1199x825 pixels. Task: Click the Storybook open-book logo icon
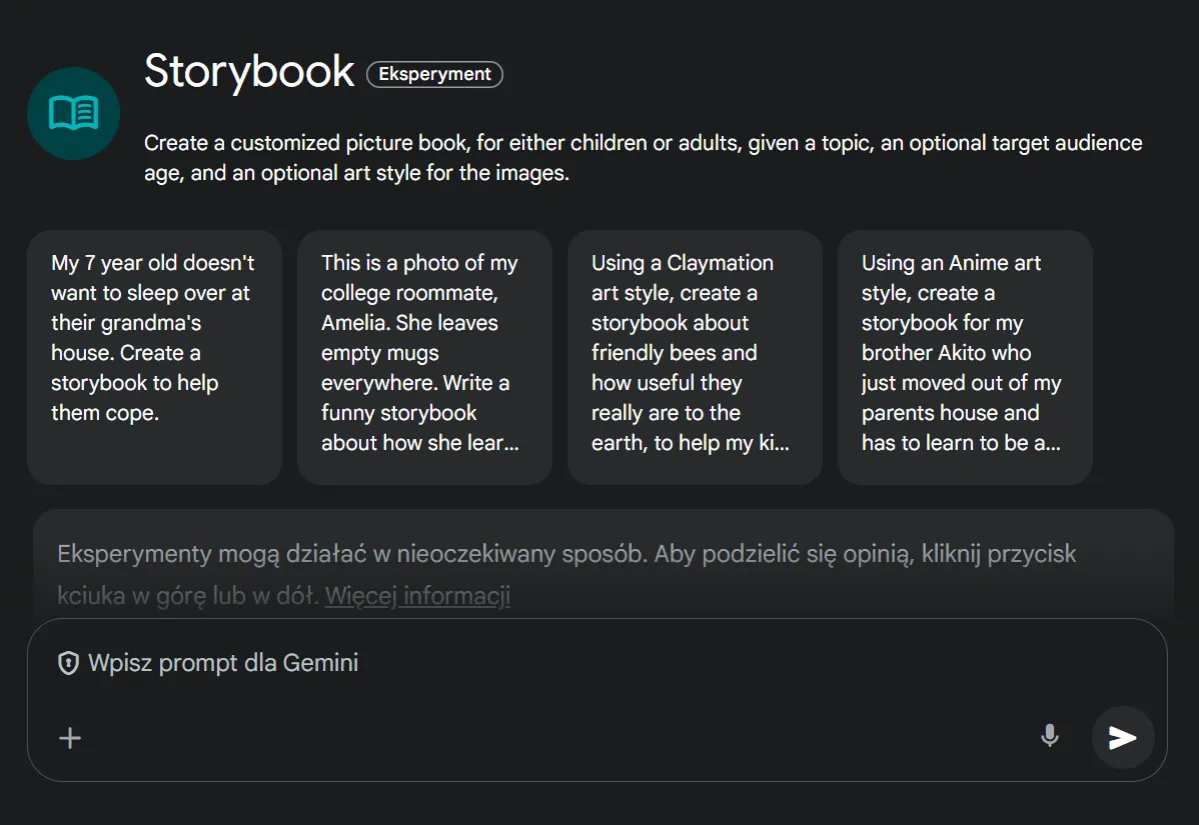[74, 113]
